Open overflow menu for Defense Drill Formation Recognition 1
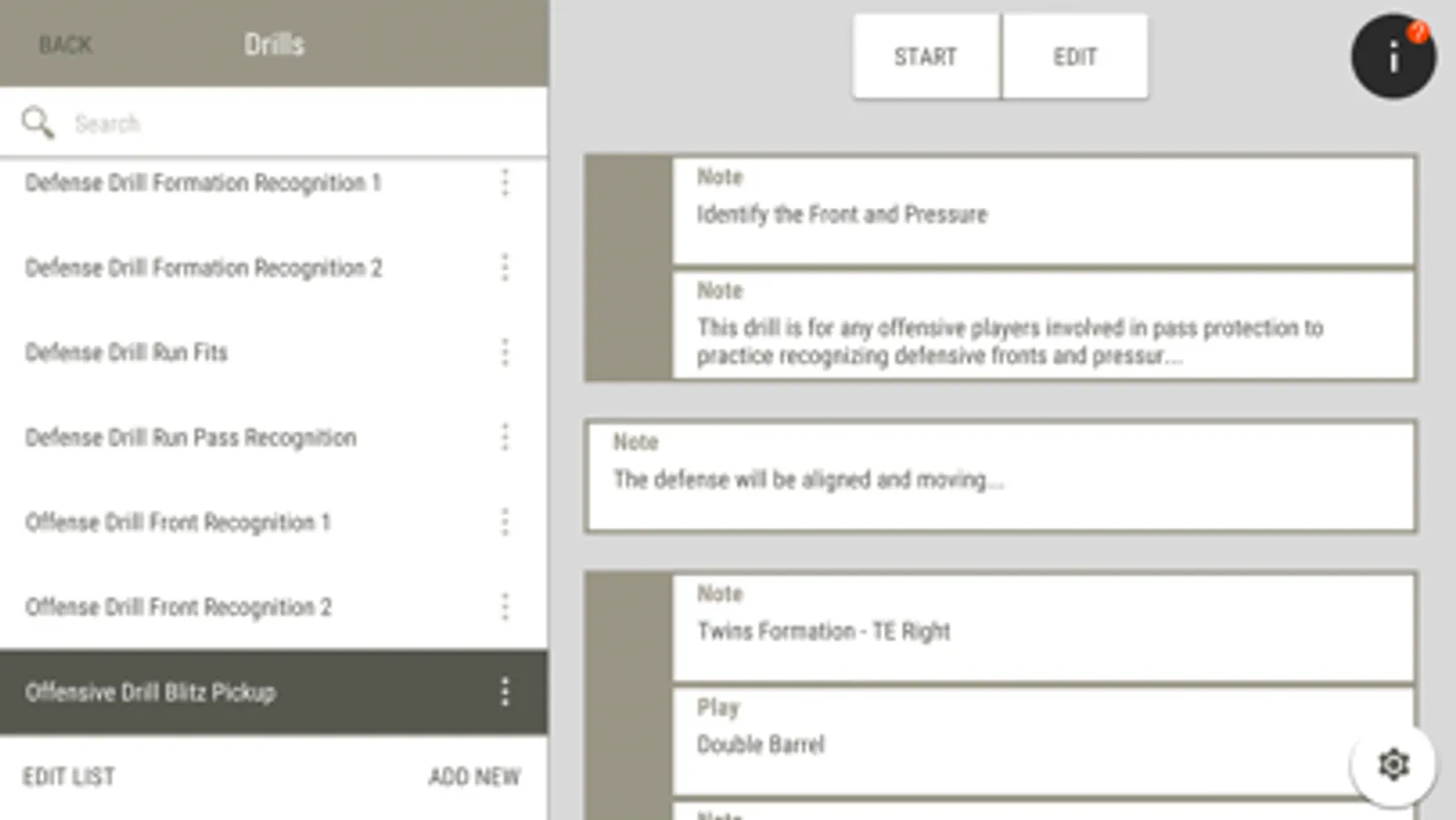1456x820 pixels. pyautogui.click(x=505, y=183)
